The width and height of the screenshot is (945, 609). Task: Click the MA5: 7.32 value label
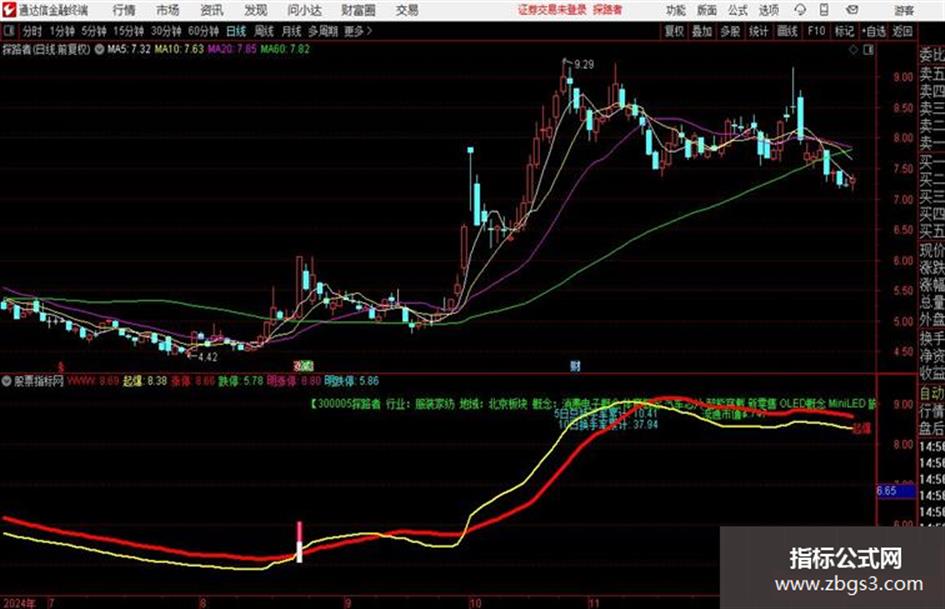[x=129, y=49]
